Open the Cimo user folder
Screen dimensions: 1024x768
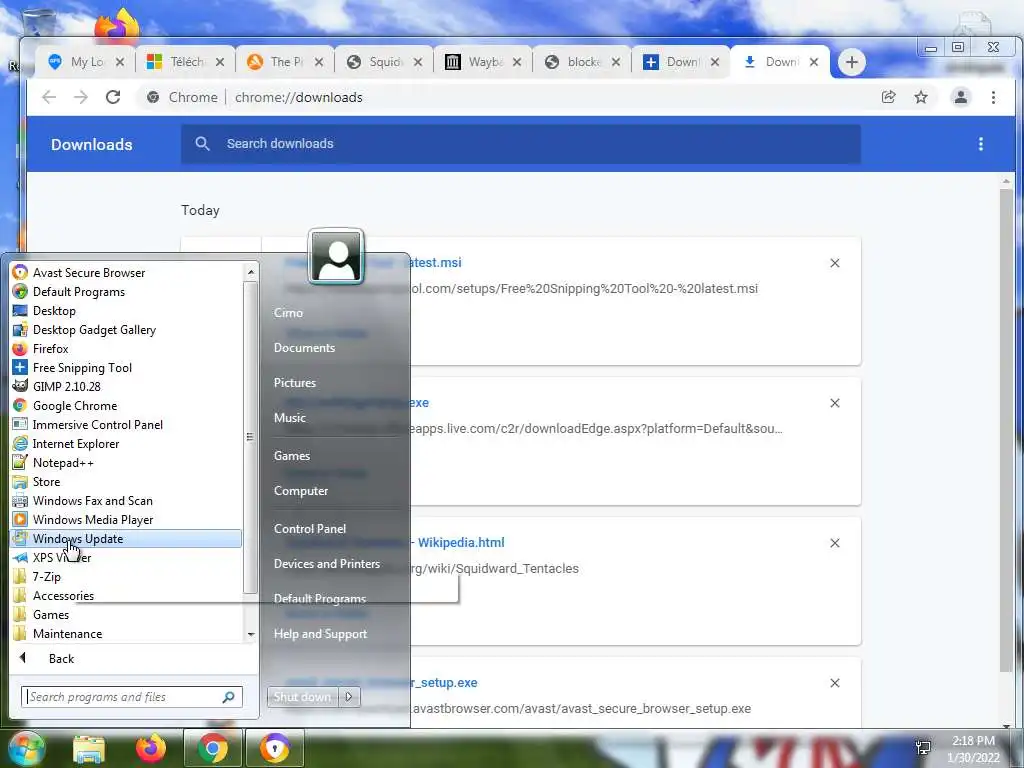click(x=288, y=312)
